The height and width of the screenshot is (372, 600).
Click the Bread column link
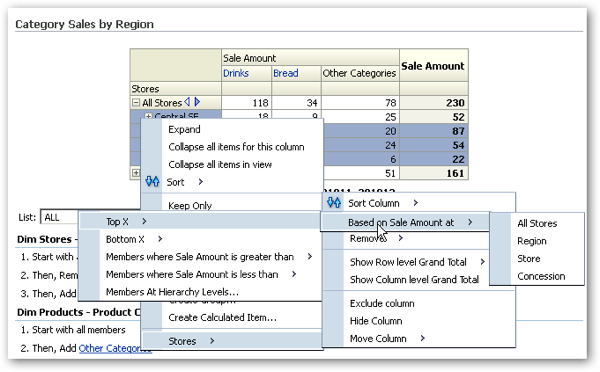(285, 73)
